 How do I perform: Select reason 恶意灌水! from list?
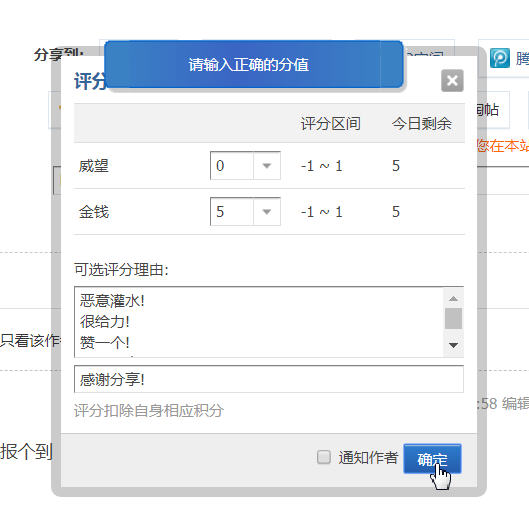112,300
